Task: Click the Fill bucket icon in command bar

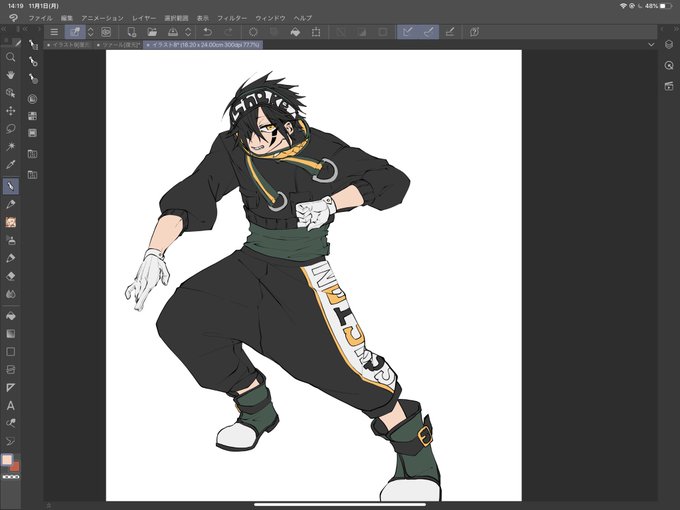Action: 295,32
